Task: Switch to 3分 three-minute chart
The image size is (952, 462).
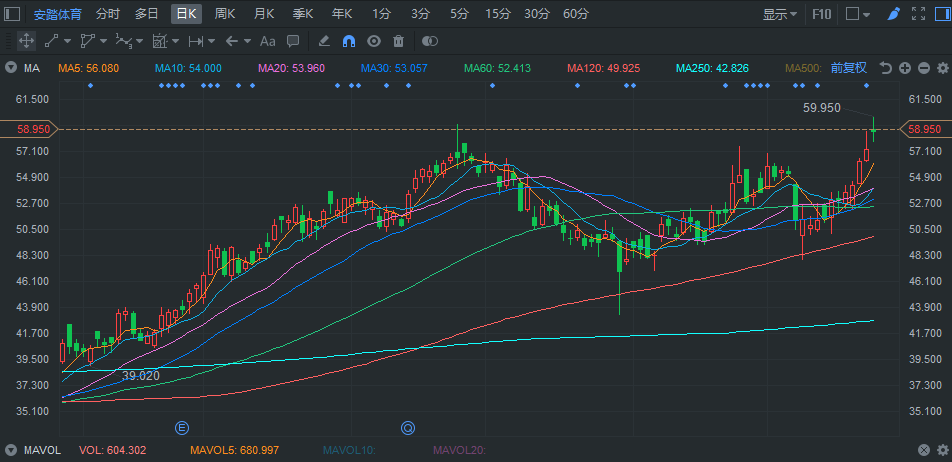Action: (420, 14)
